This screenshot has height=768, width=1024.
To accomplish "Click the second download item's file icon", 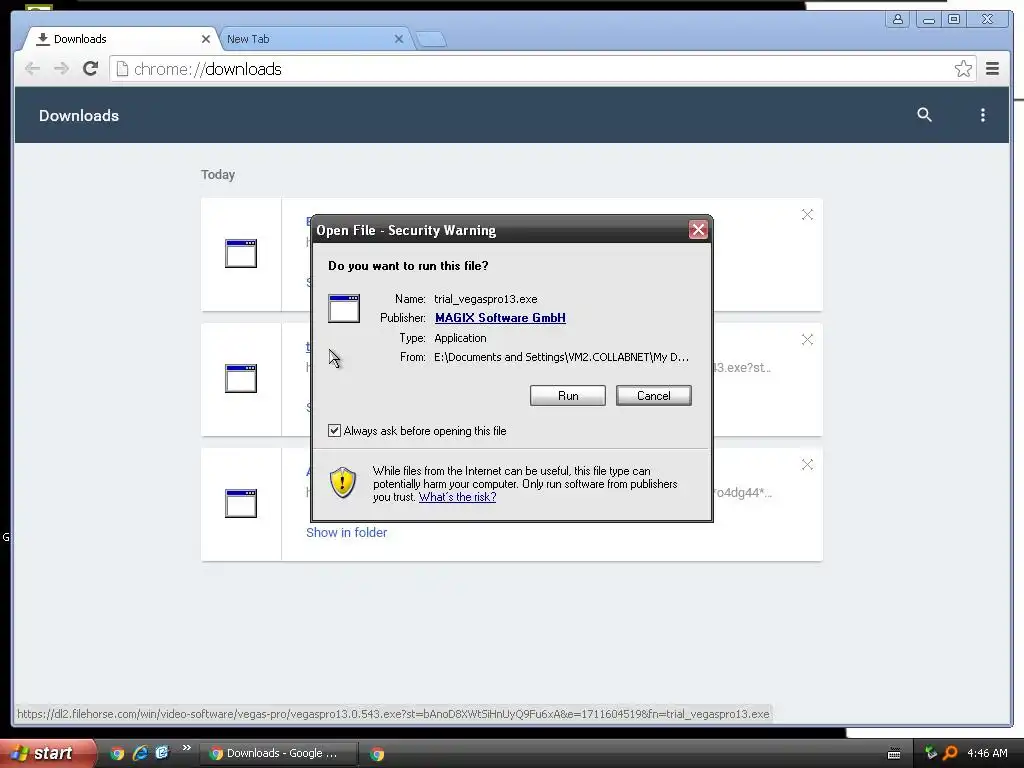I will pos(241,379).
